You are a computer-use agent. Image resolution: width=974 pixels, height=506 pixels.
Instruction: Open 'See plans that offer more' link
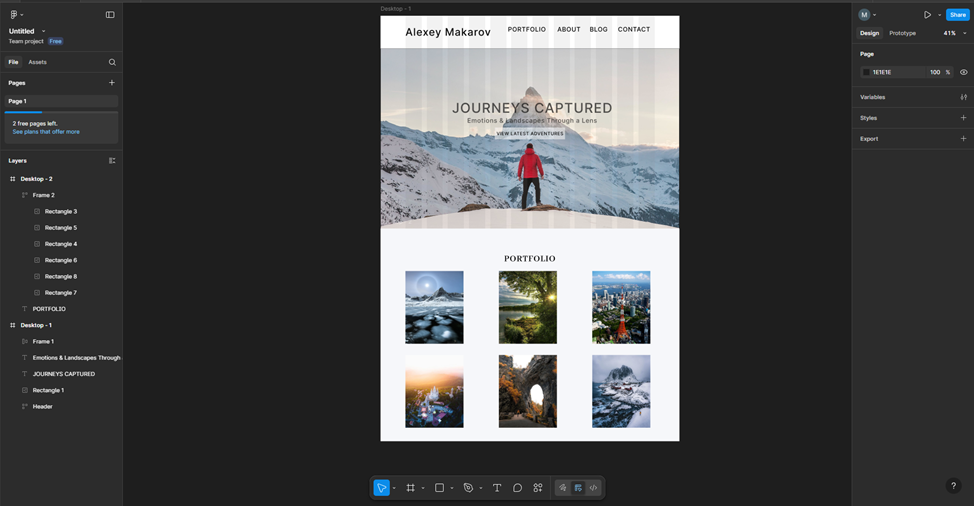click(46, 132)
